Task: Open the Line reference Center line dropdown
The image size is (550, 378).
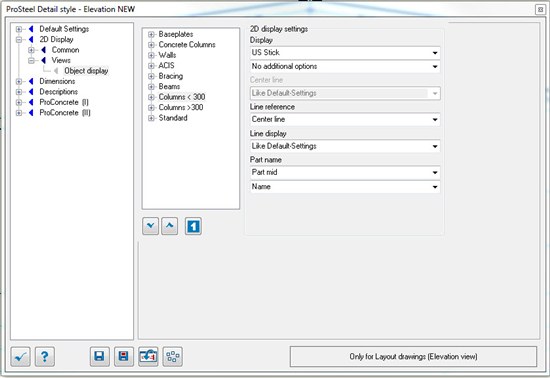Action: [x=345, y=120]
